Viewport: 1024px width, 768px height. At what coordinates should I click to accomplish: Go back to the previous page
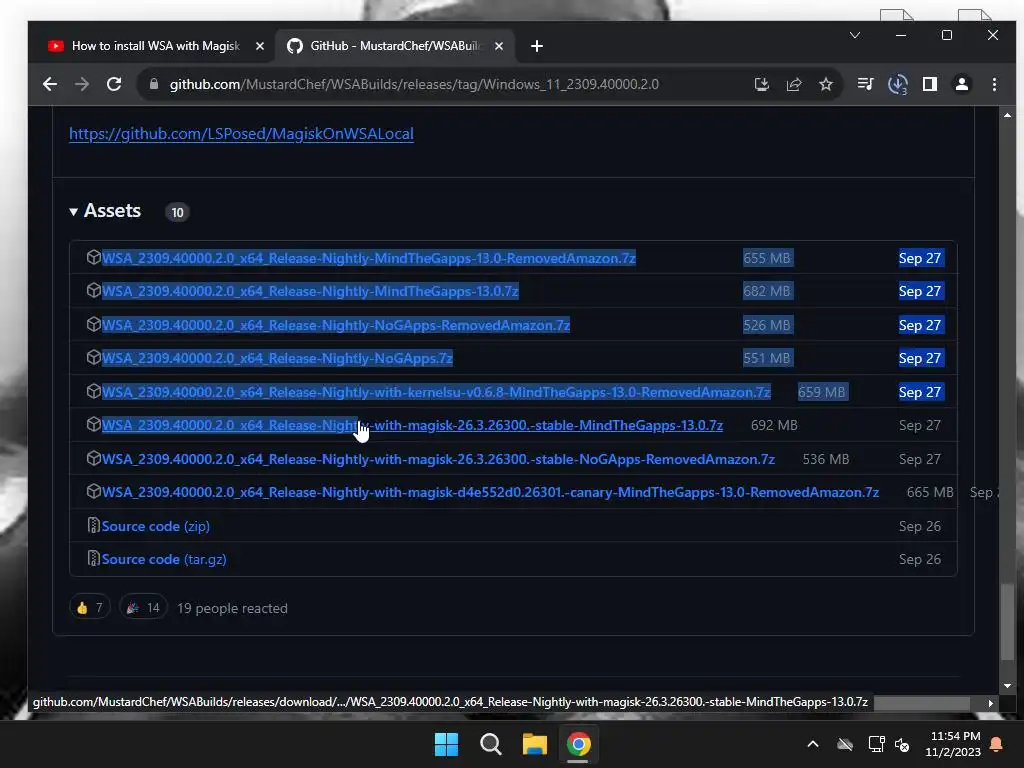coord(50,84)
